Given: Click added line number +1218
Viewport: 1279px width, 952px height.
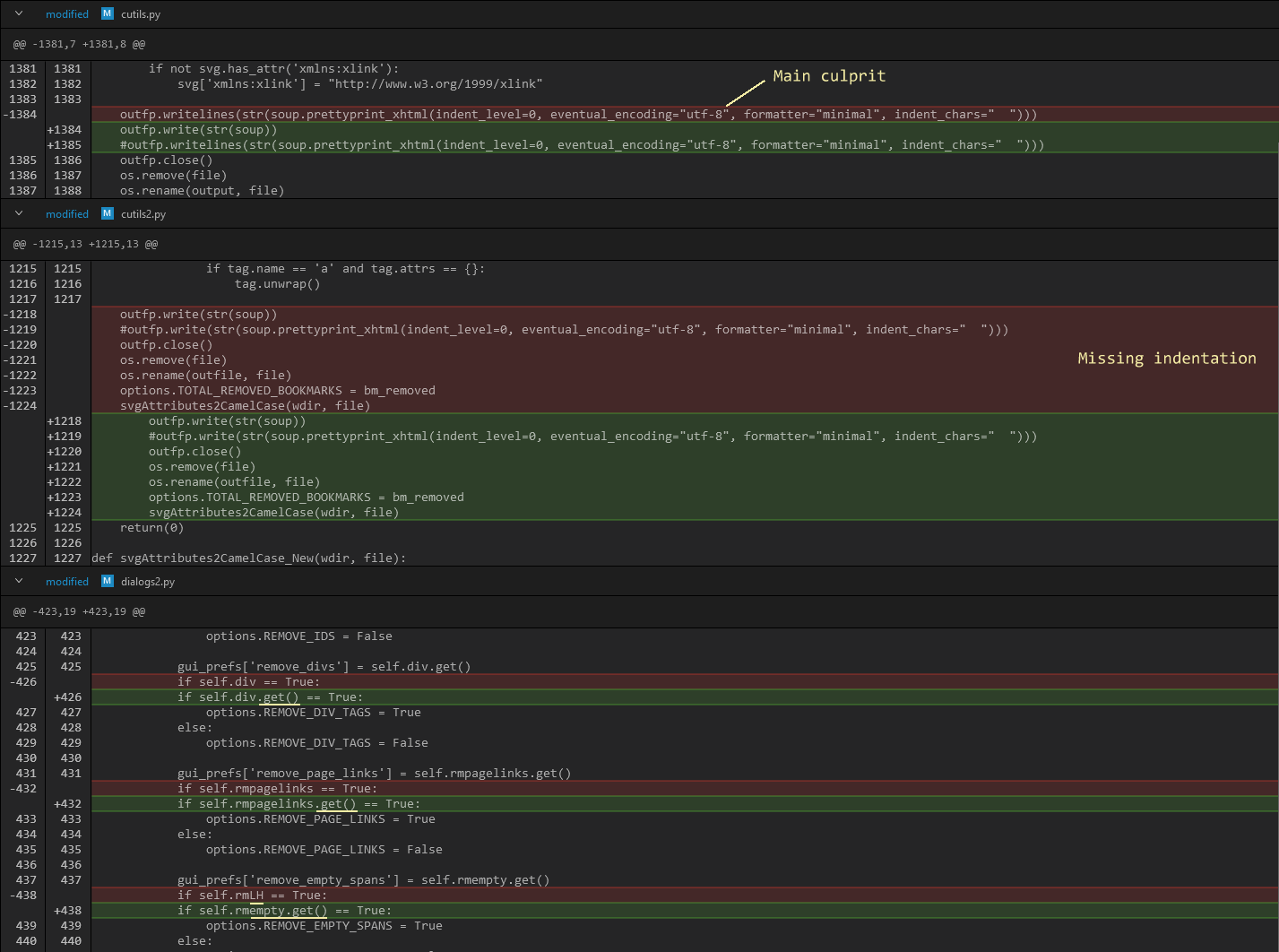Looking at the screenshot, I should point(64,421).
